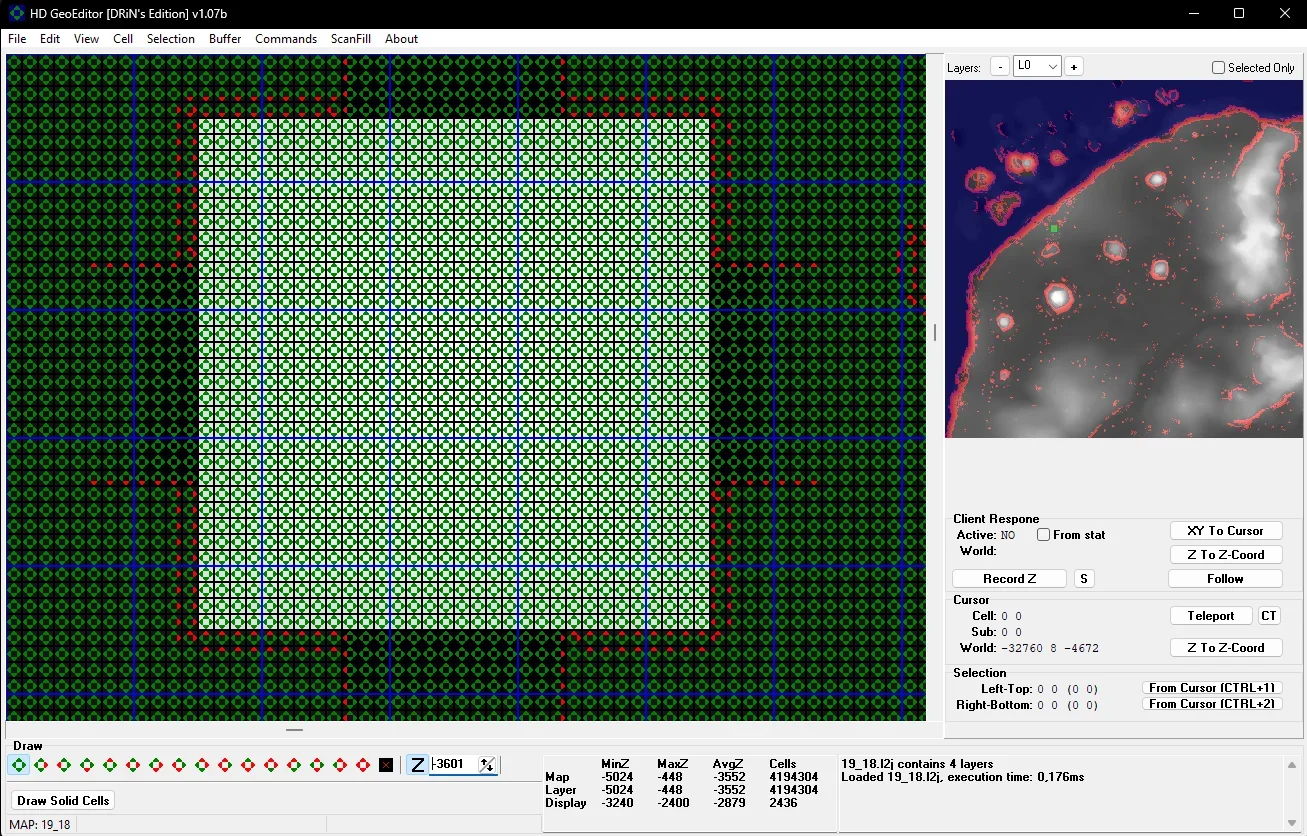Click the Draw Solid Cells button
This screenshot has height=836, width=1307.
(64, 800)
